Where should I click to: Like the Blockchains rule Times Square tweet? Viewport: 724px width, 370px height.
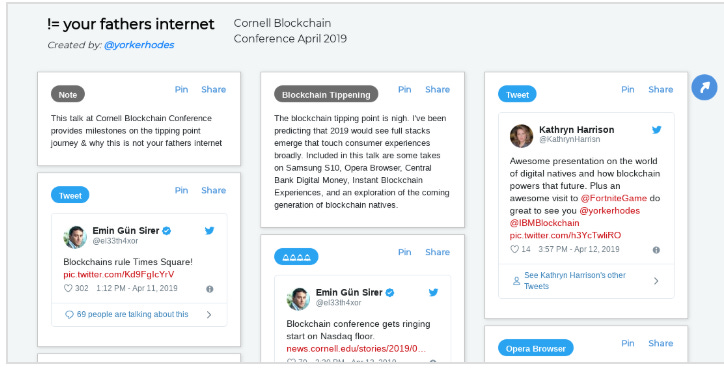click(68, 288)
